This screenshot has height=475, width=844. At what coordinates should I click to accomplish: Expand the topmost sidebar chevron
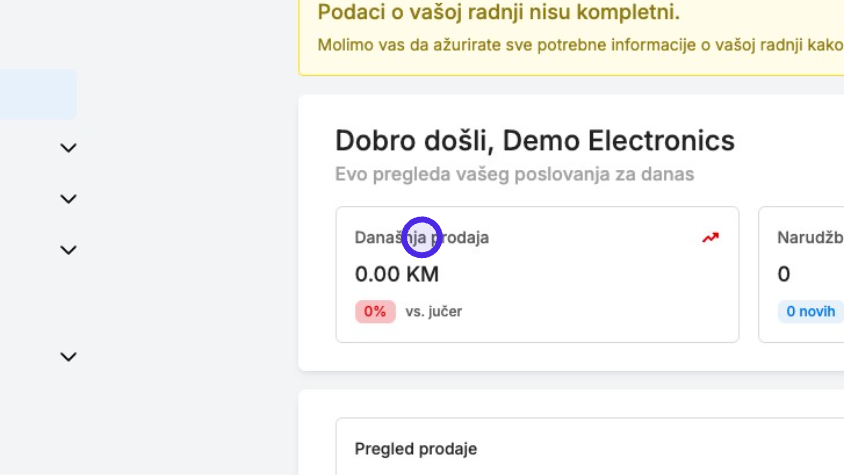(68, 148)
